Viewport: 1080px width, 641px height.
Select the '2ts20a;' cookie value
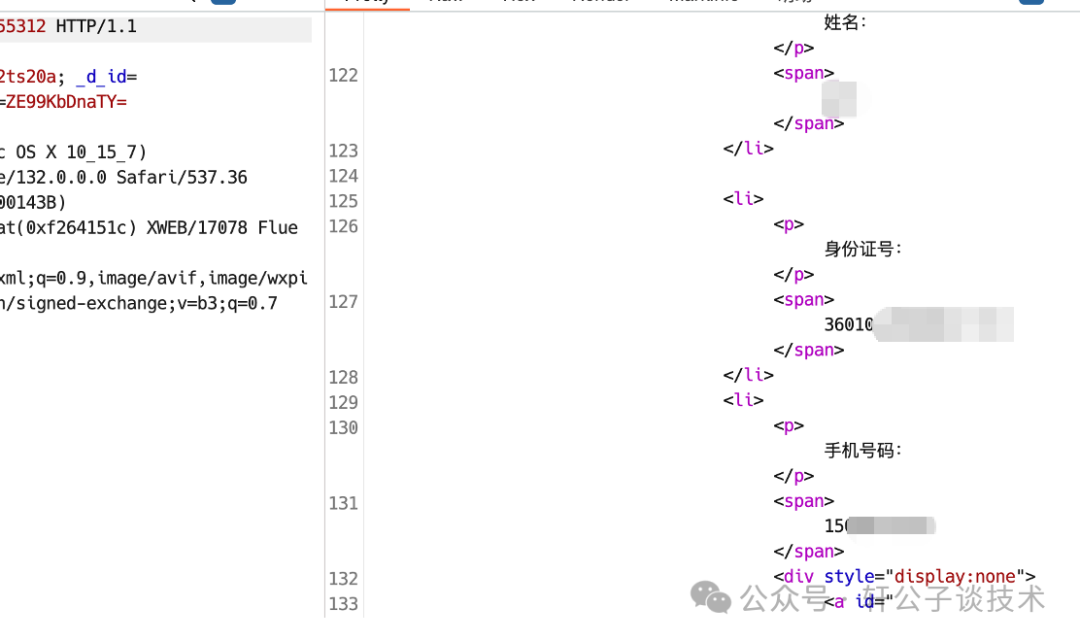pos(32,77)
